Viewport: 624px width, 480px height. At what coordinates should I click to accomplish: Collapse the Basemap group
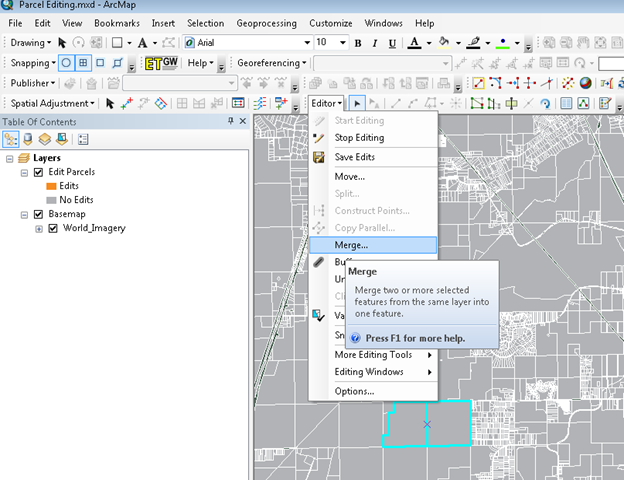(x=24, y=215)
